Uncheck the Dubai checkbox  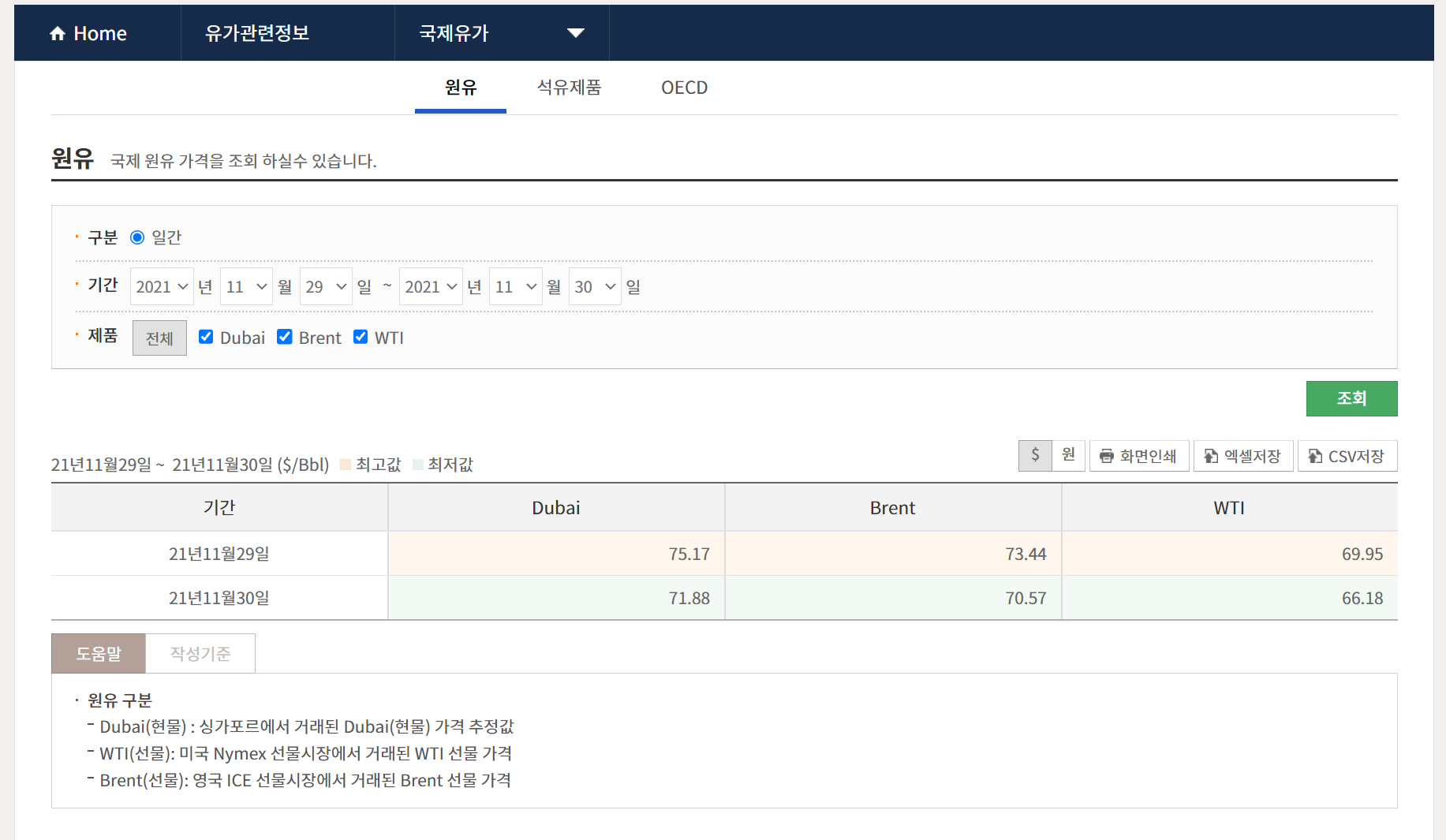pos(206,337)
